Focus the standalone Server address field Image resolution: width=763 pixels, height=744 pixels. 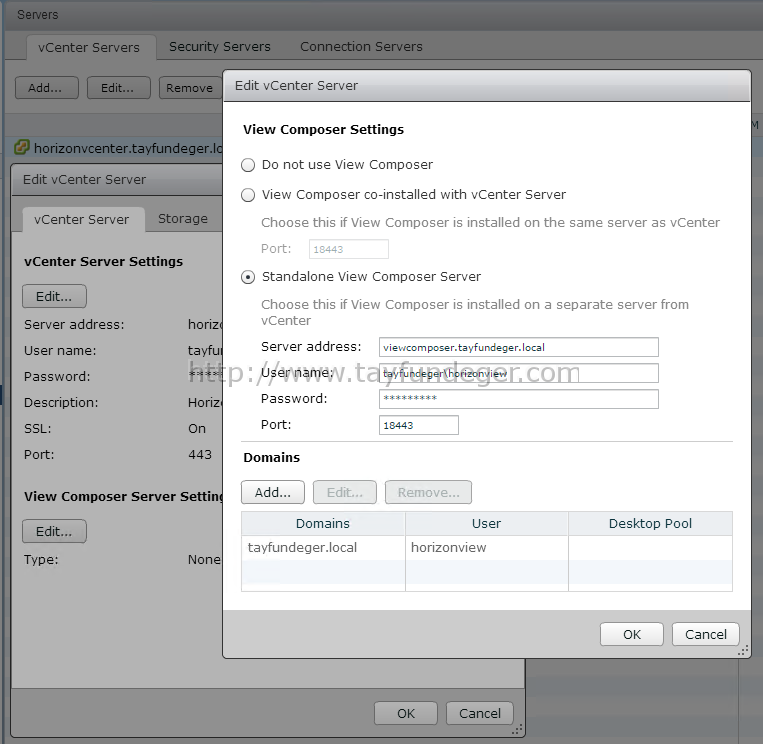click(519, 347)
